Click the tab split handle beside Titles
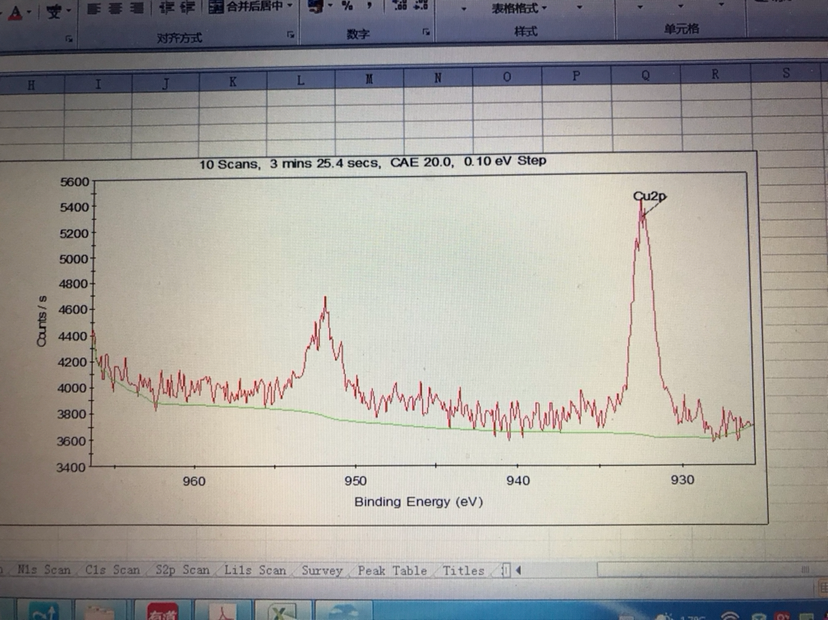This screenshot has width=828, height=620. point(506,570)
